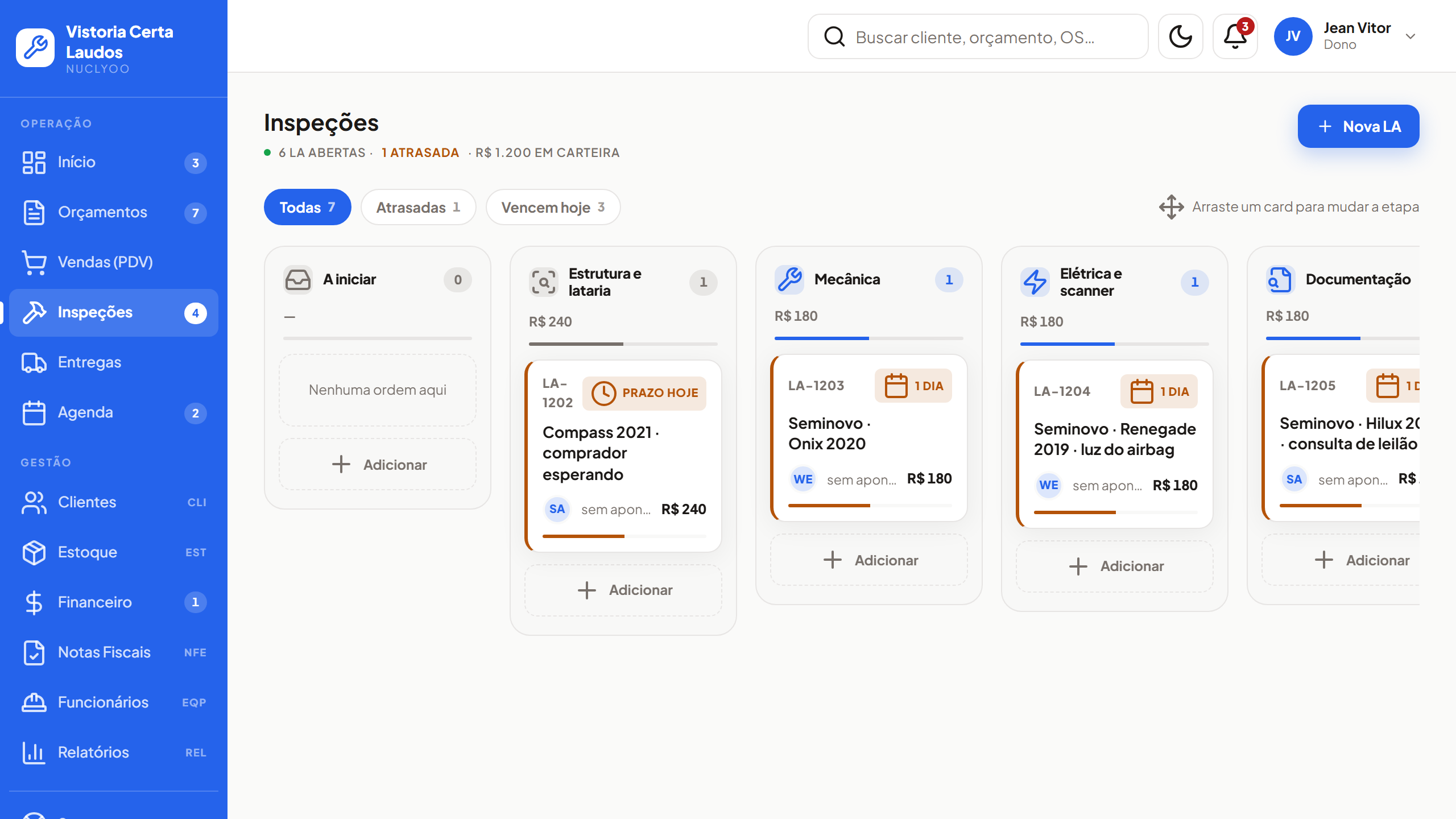Toggle dark mode moon icon
Image resolution: width=1456 pixels, height=819 pixels.
coord(1180,36)
